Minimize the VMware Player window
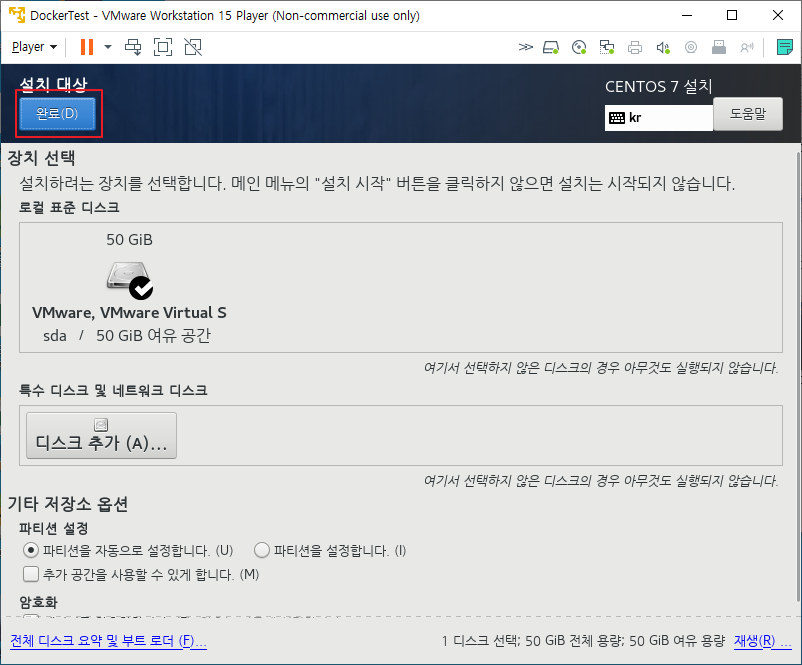802x665 pixels. 687,15
